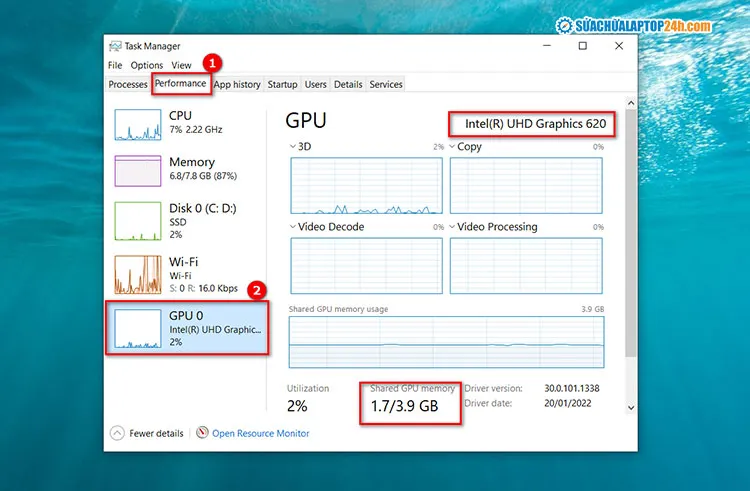Screen dimensions: 750x491
Task: Collapse view with Fewer details arrow icon
Action: (x=117, y=433)
